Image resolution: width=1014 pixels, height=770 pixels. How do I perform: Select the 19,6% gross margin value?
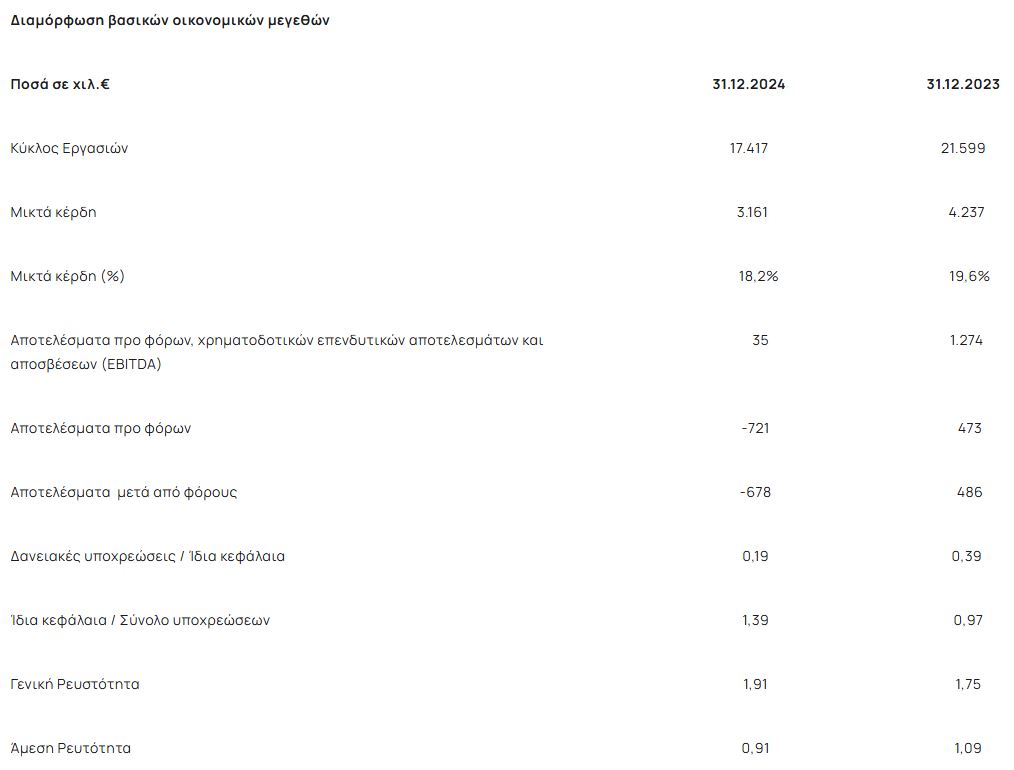tap(969, 276)
